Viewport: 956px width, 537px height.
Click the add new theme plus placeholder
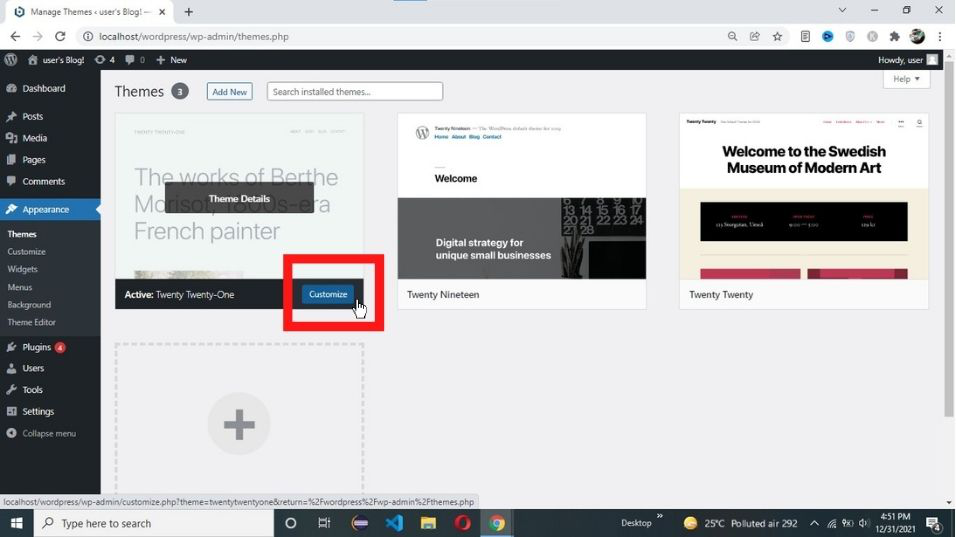click(x=239, y=423)
